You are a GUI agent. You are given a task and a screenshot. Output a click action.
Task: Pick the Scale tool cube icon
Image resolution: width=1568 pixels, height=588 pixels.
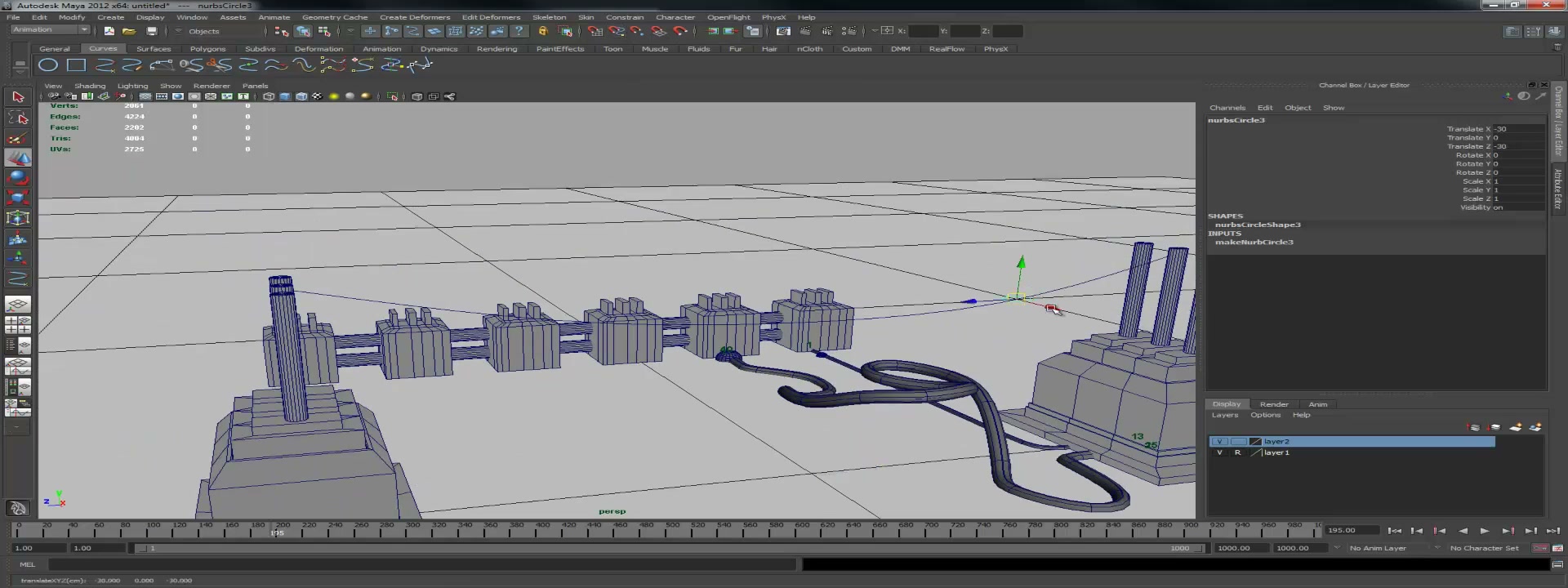[x=18, y=198]
